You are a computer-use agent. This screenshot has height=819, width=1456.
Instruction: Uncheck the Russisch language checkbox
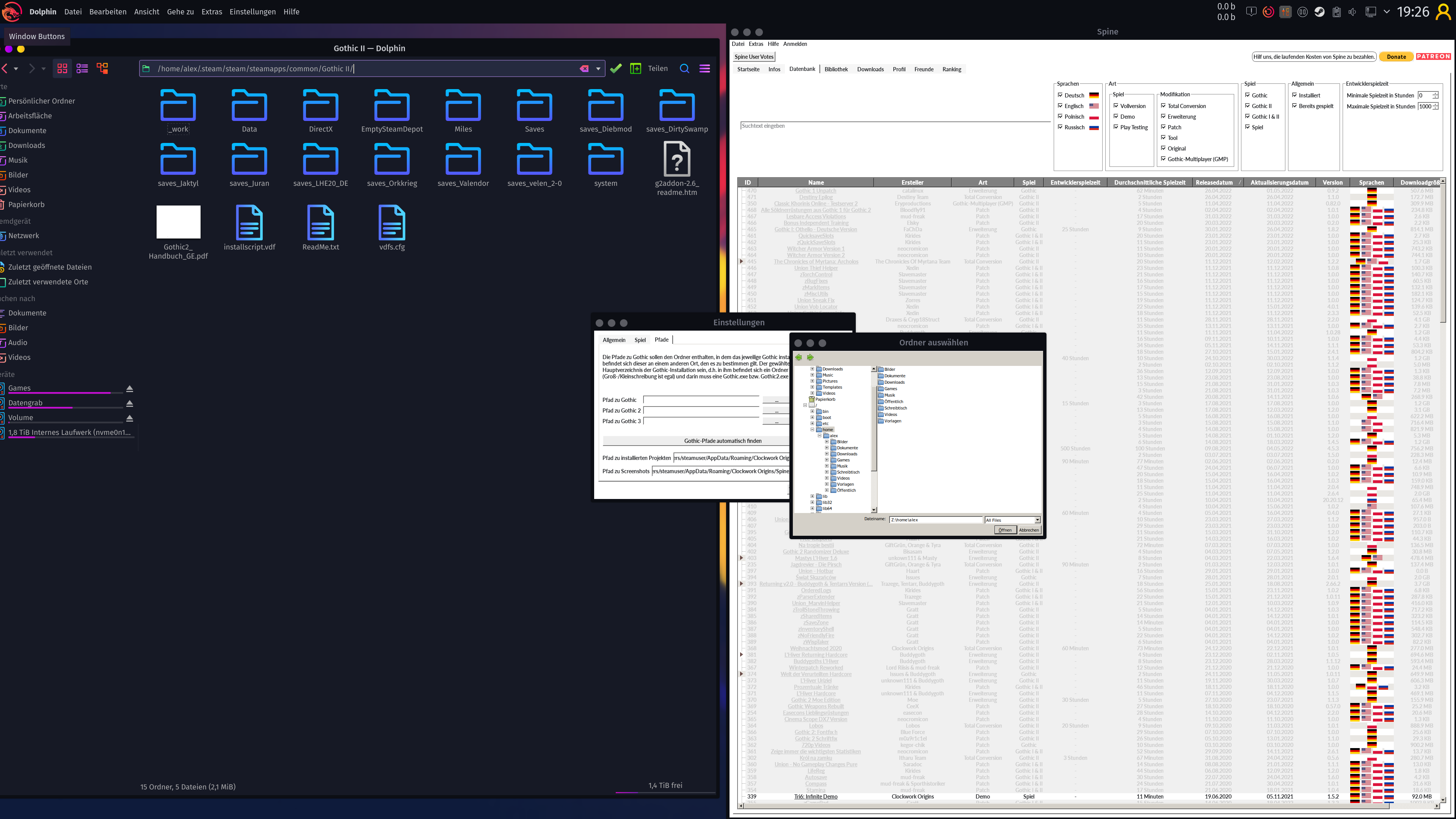1061,127
